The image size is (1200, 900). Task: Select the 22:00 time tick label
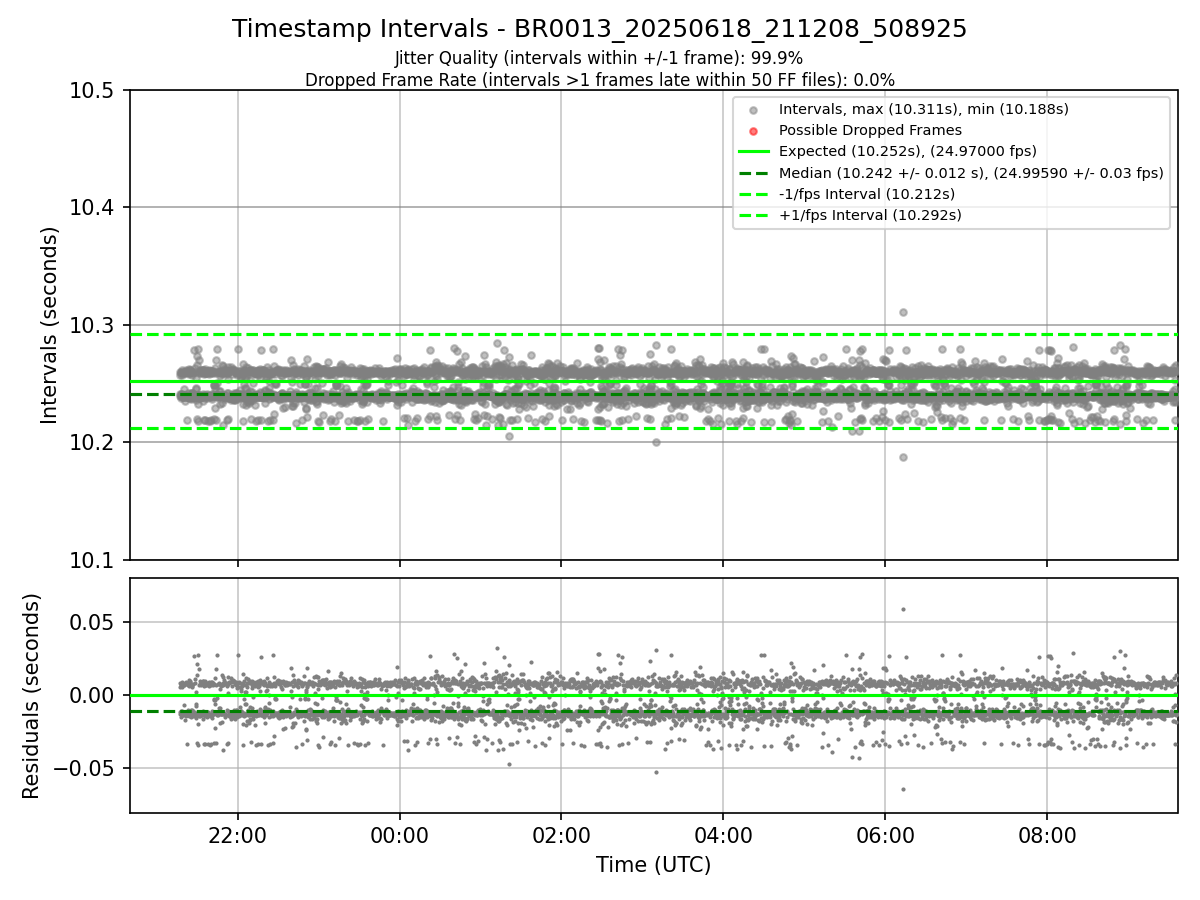[238, 835]
